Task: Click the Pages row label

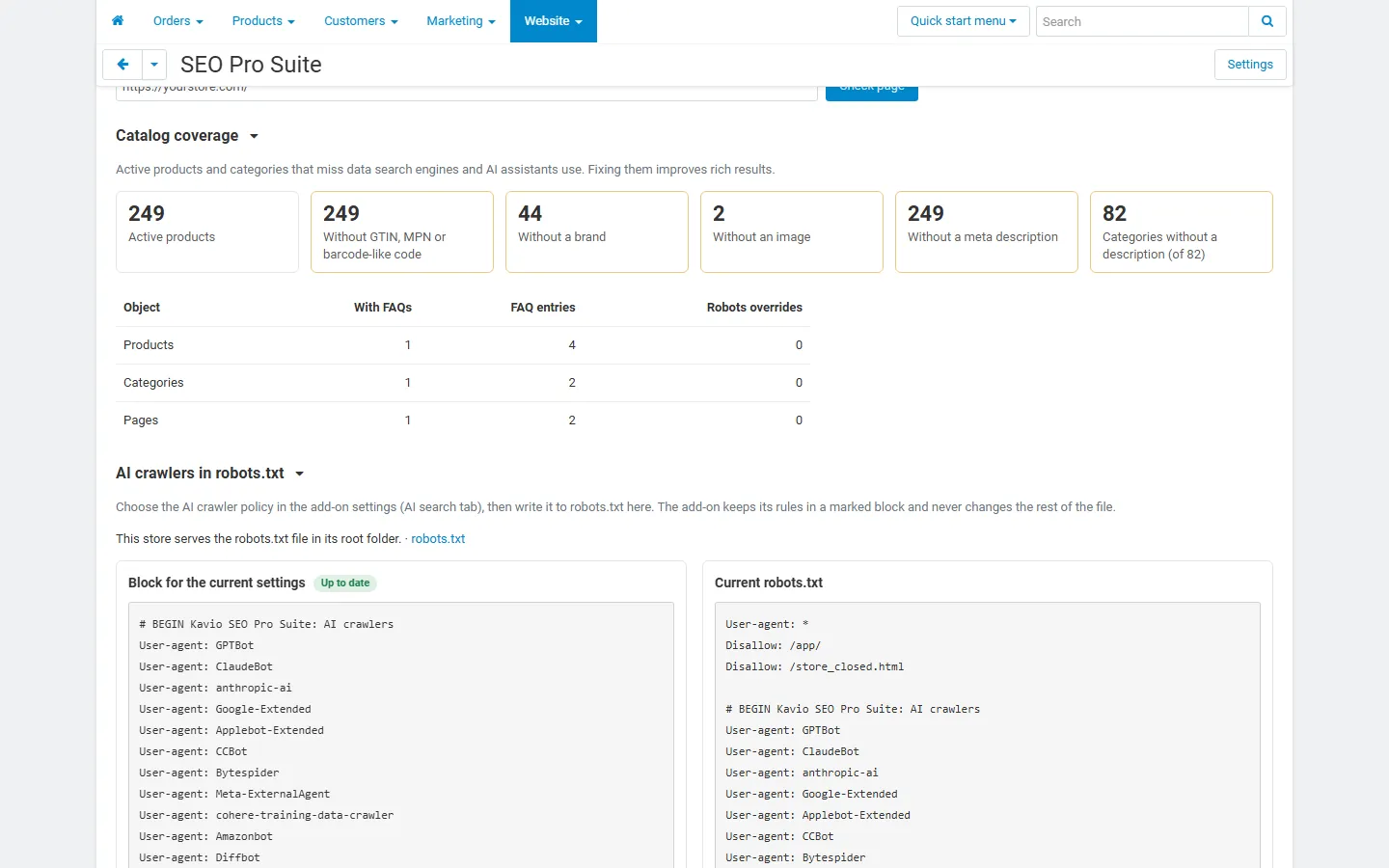Action: pyautogui.click(x=141, y=420)
